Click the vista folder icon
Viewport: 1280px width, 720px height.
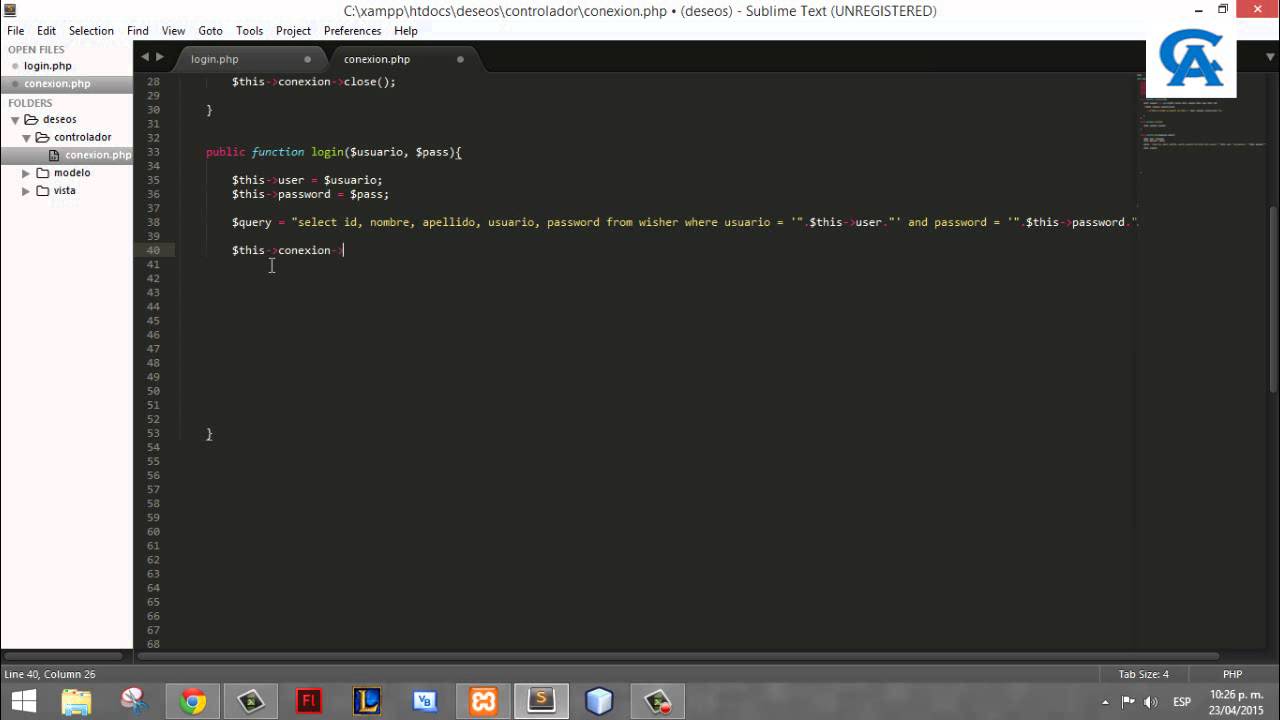tap(43, 191)
